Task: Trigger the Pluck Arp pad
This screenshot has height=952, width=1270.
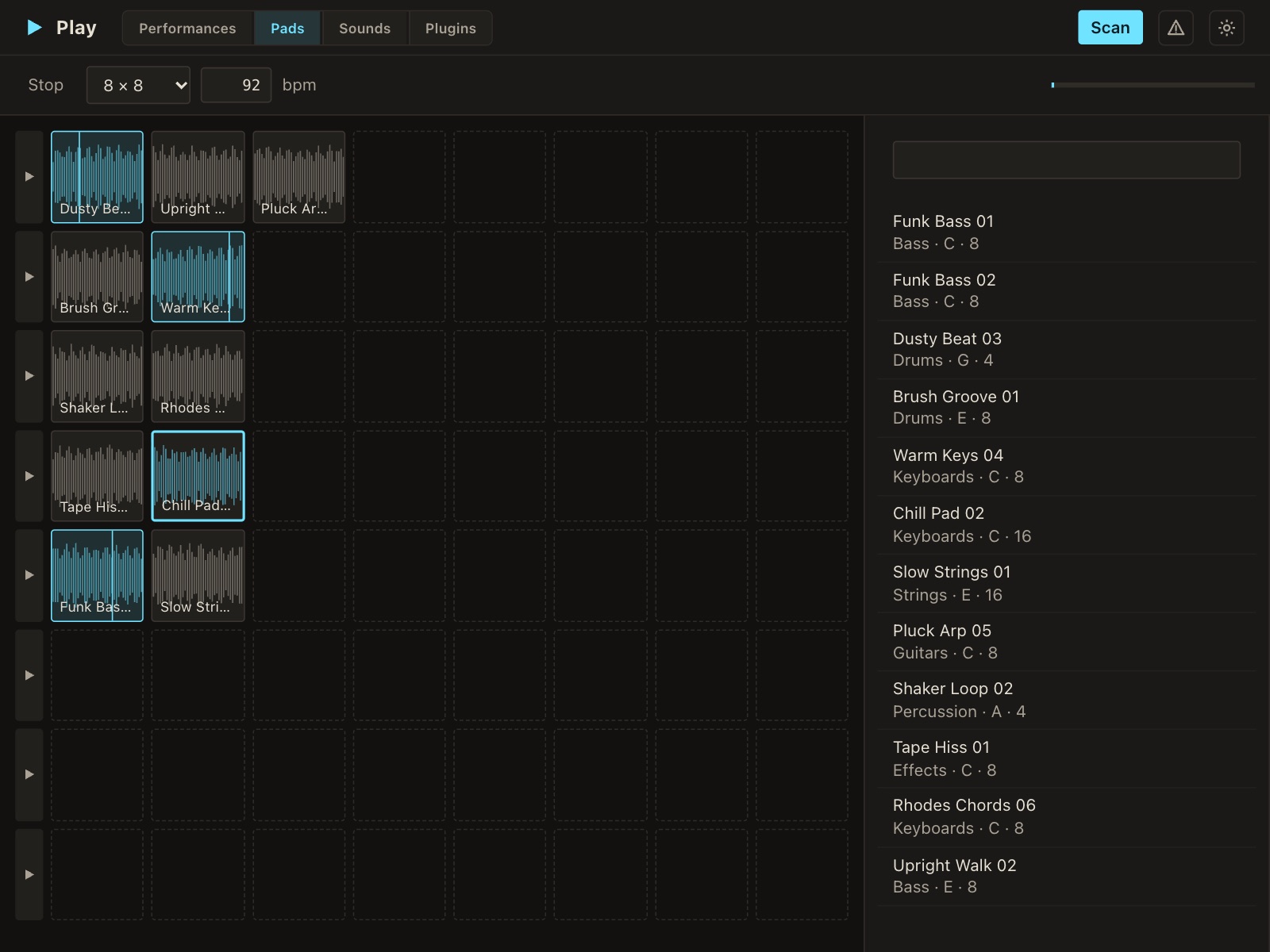Action: click(x=298, y=177)
